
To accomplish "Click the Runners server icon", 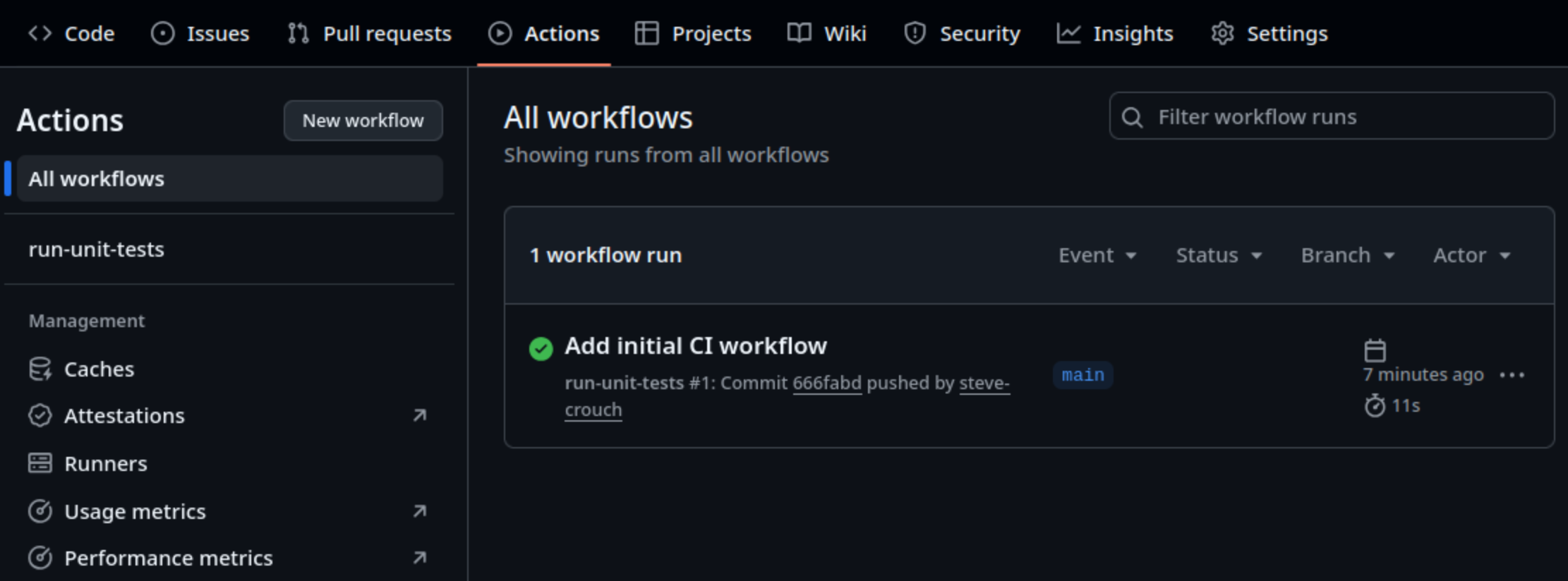I will click(40, 463).
